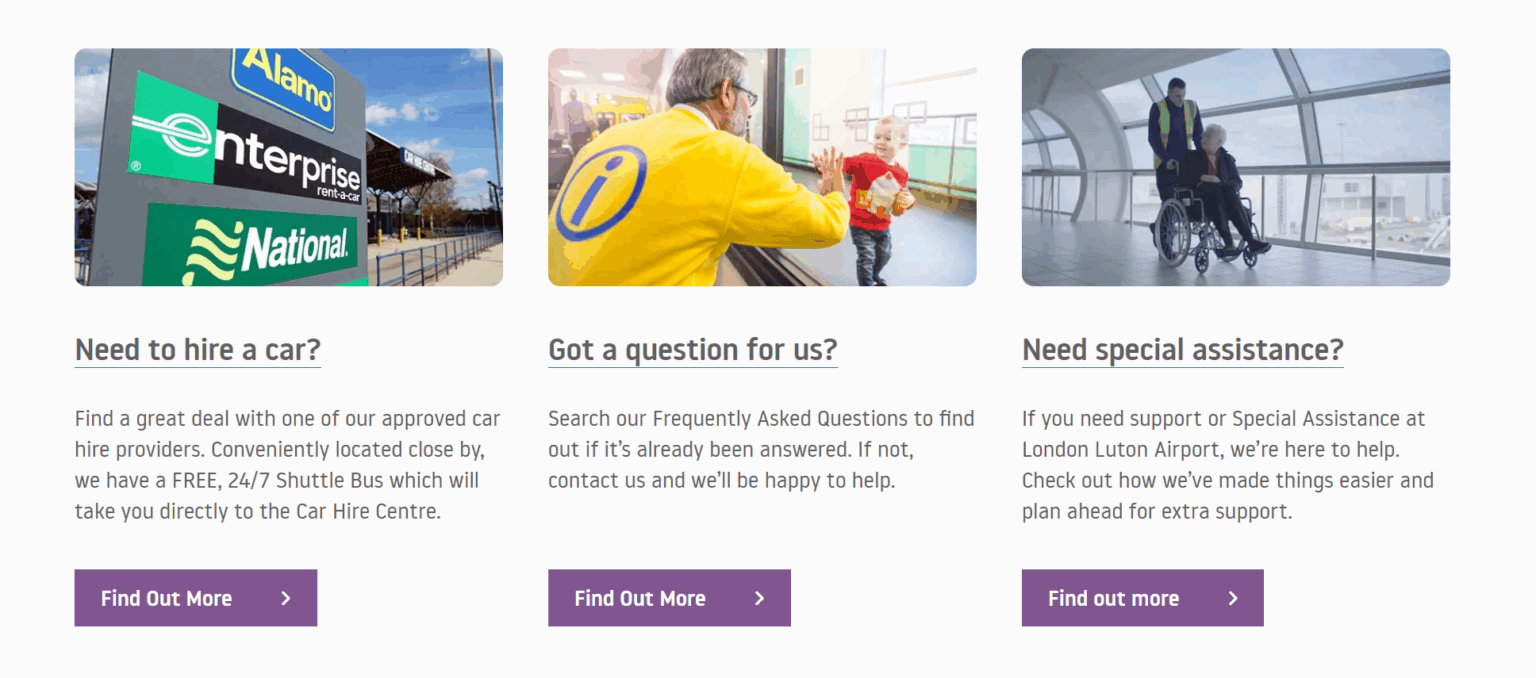Click the chevron arrow on car hire button
1536x678 pixels.
pyautogui.click(x=286, y=598)
